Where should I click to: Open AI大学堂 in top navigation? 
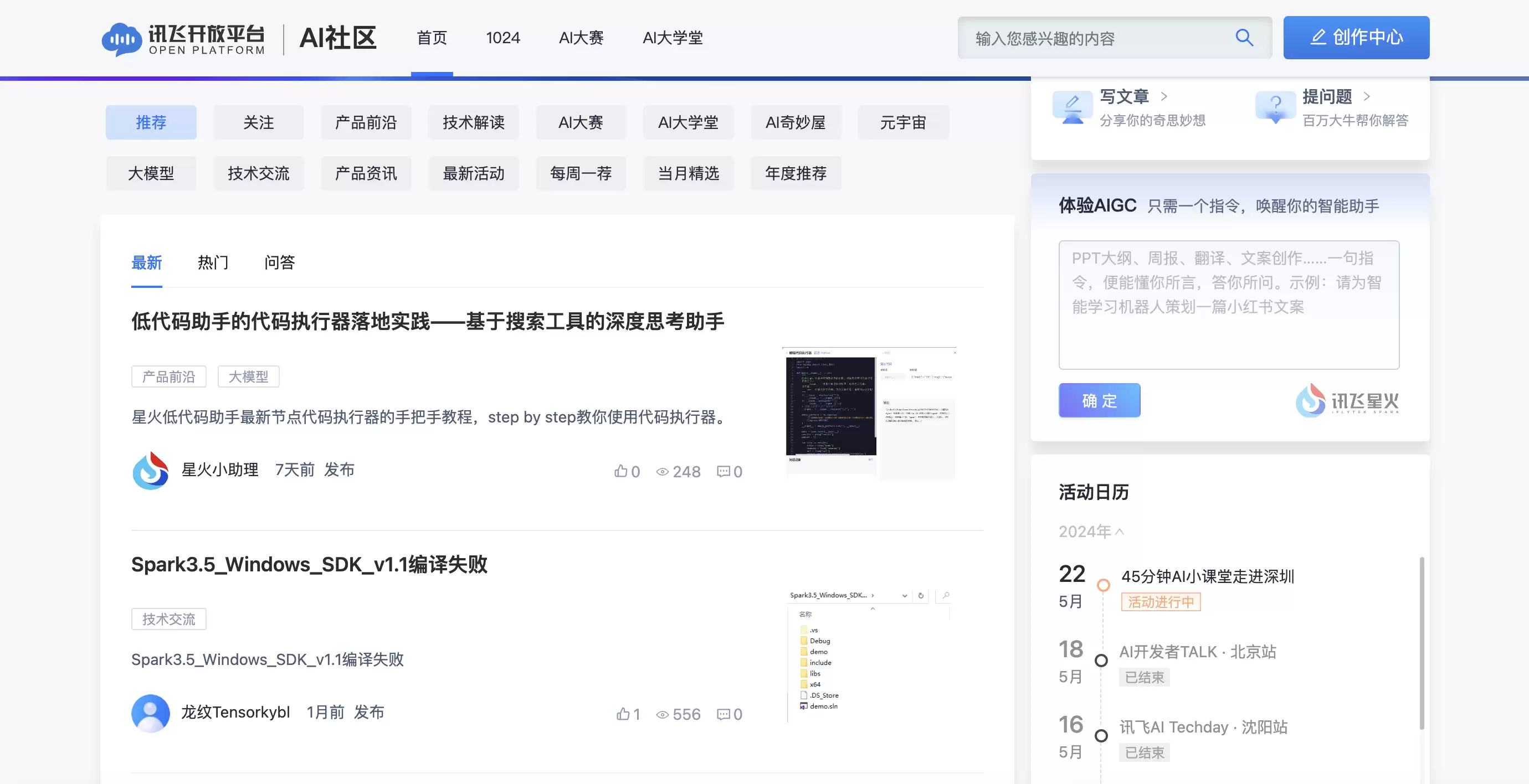[x=673, y=38]
